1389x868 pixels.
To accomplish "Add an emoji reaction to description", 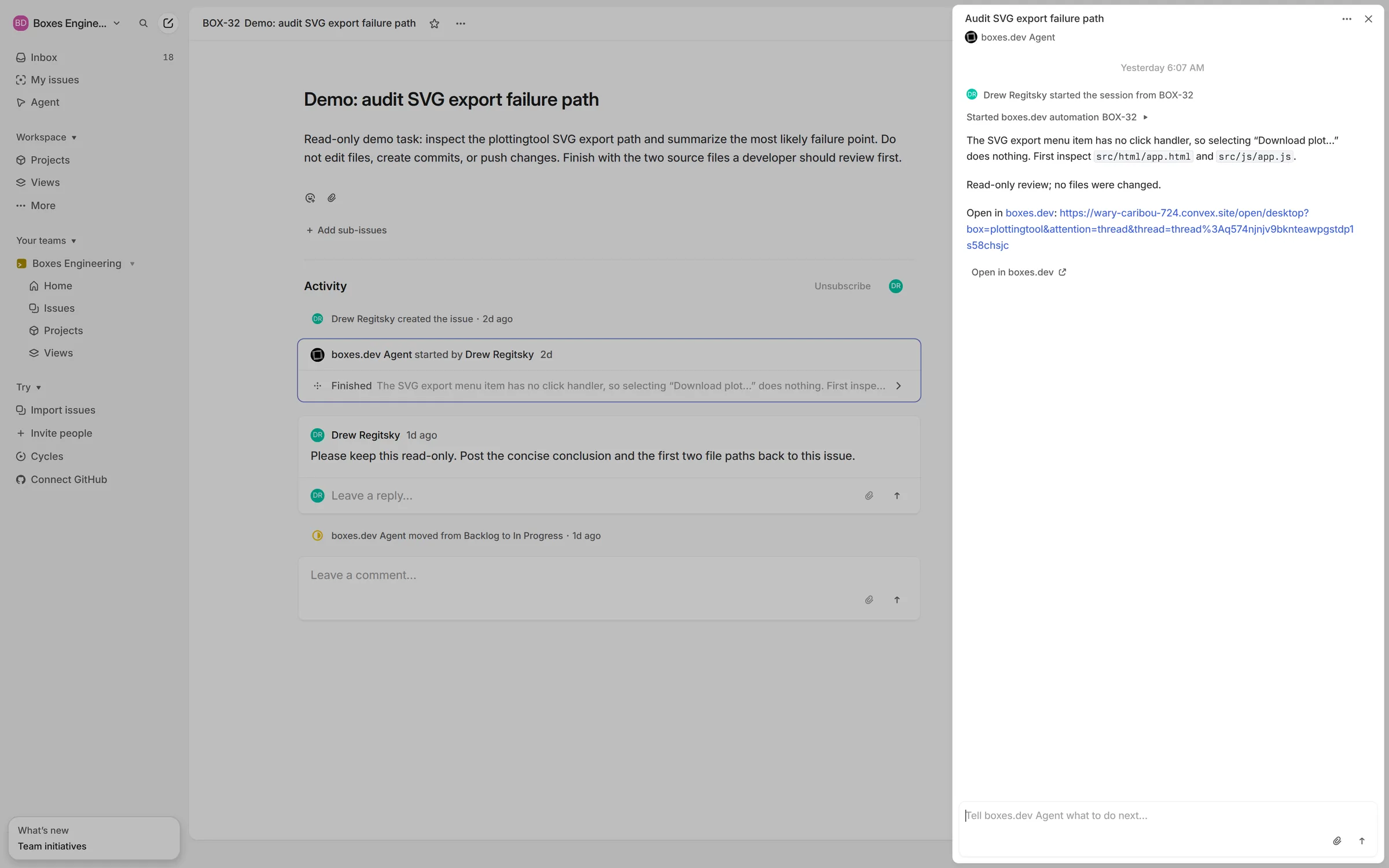I will pos(310,198).
